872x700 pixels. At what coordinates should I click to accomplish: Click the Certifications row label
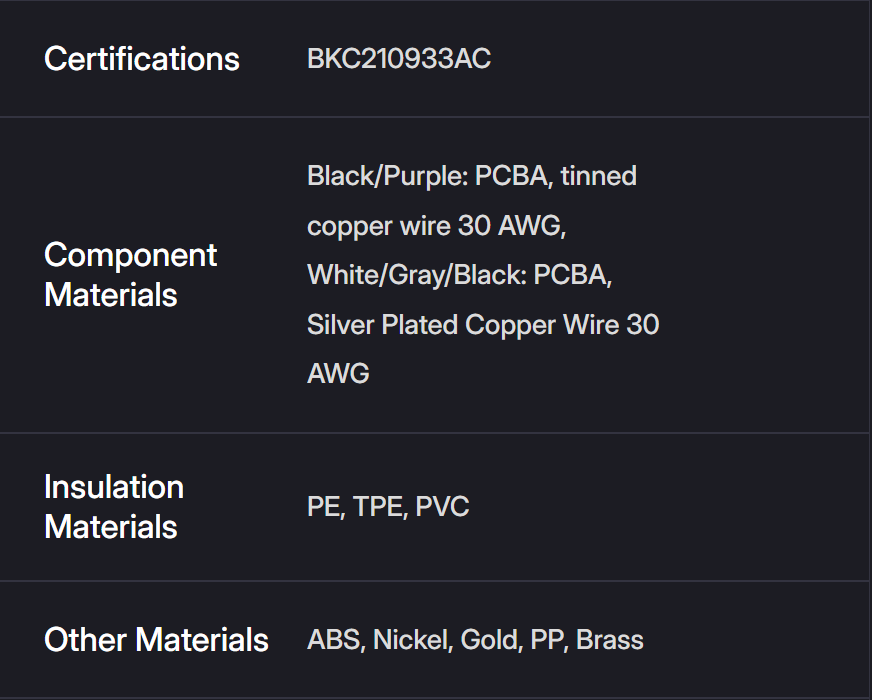[x=142, y=59]
